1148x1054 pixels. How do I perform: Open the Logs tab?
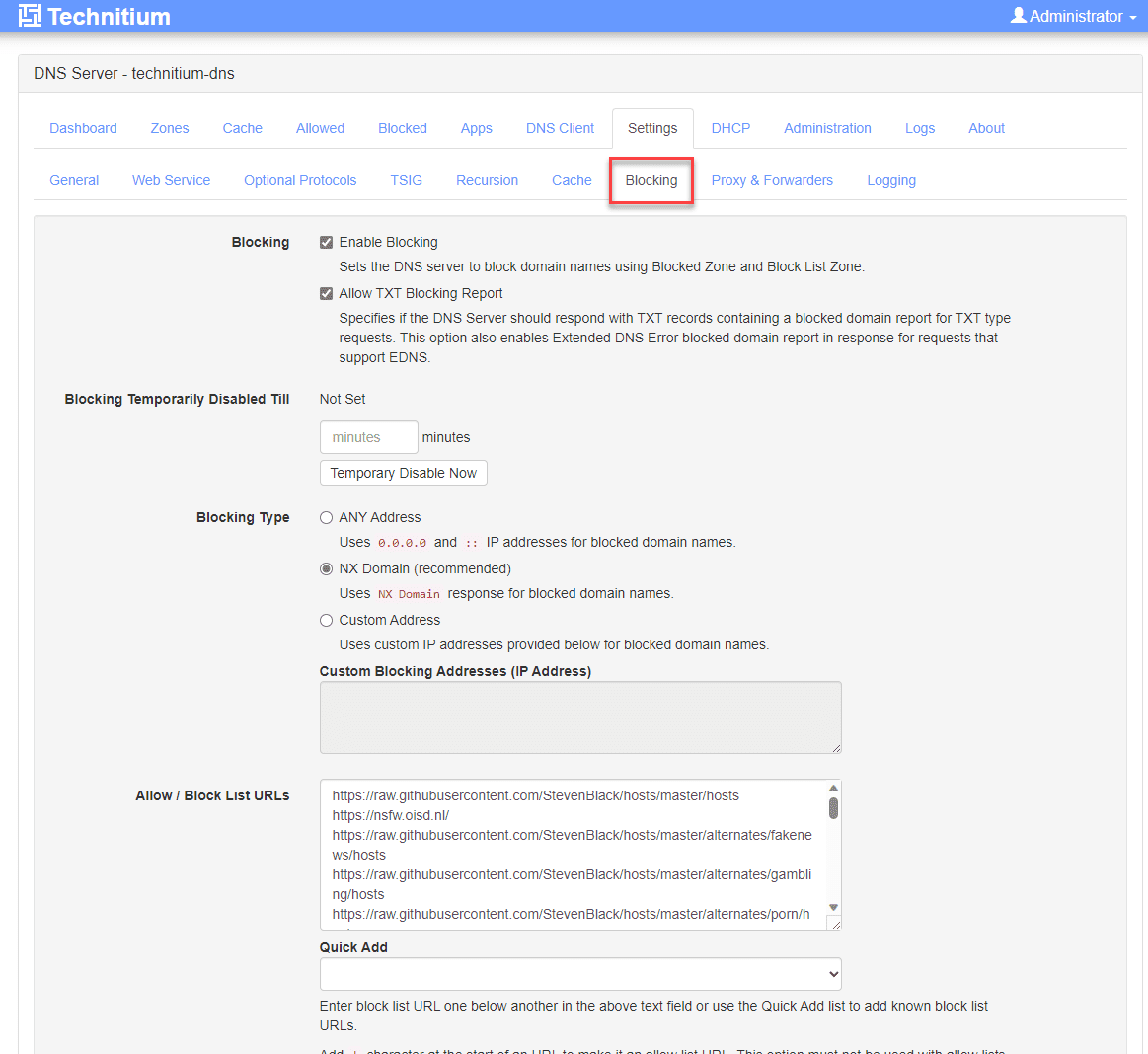[920, 129]
